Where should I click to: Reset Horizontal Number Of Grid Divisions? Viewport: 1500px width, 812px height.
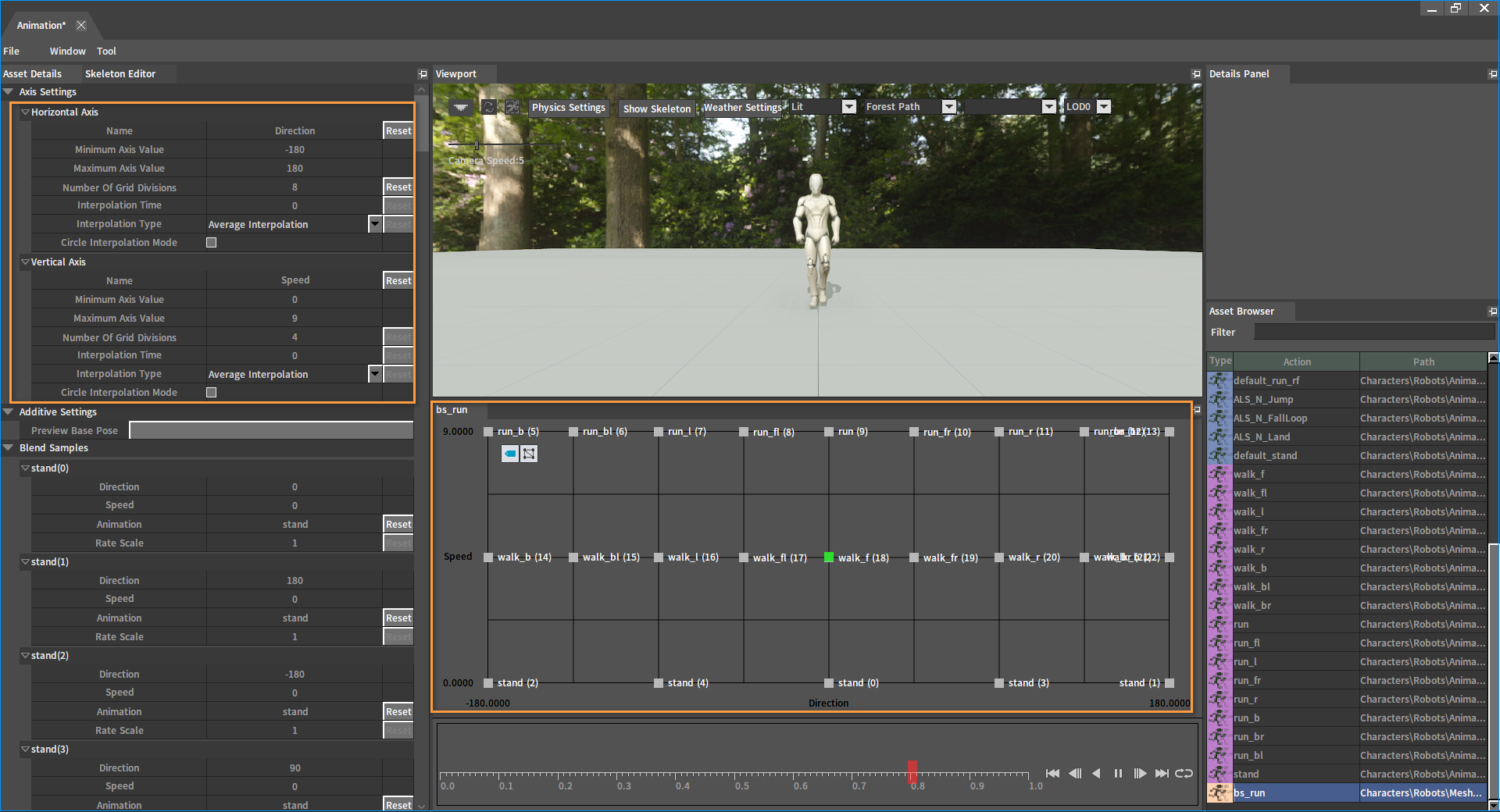398,187
